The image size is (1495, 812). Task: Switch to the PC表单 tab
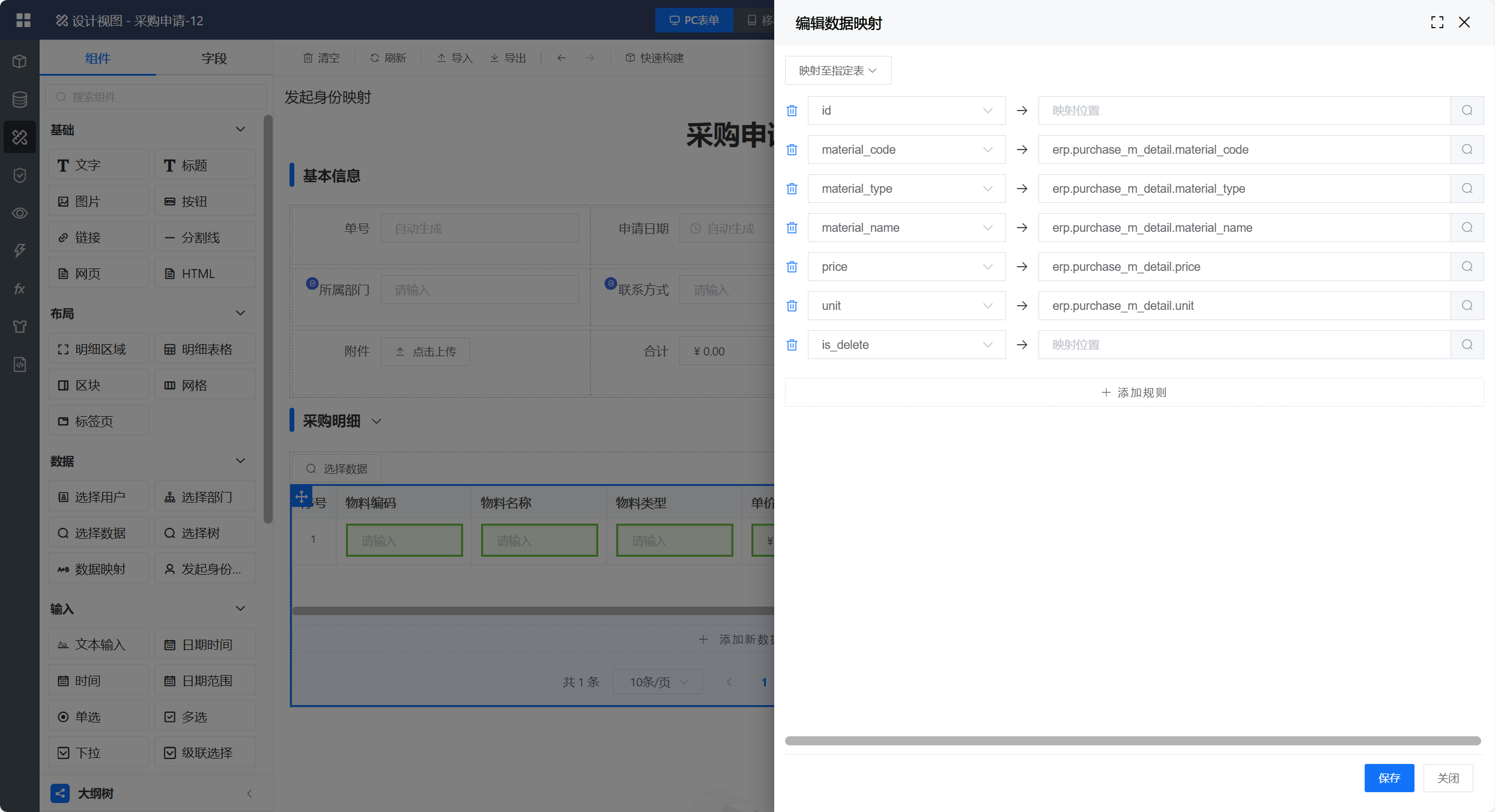coord(694,20)
